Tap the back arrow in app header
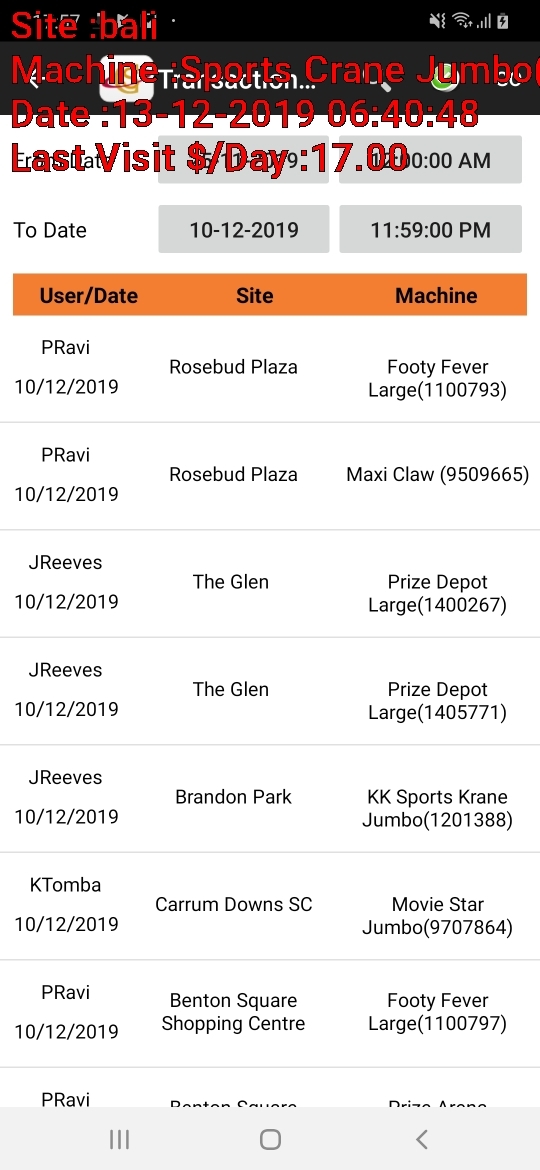 click(34, 80)
